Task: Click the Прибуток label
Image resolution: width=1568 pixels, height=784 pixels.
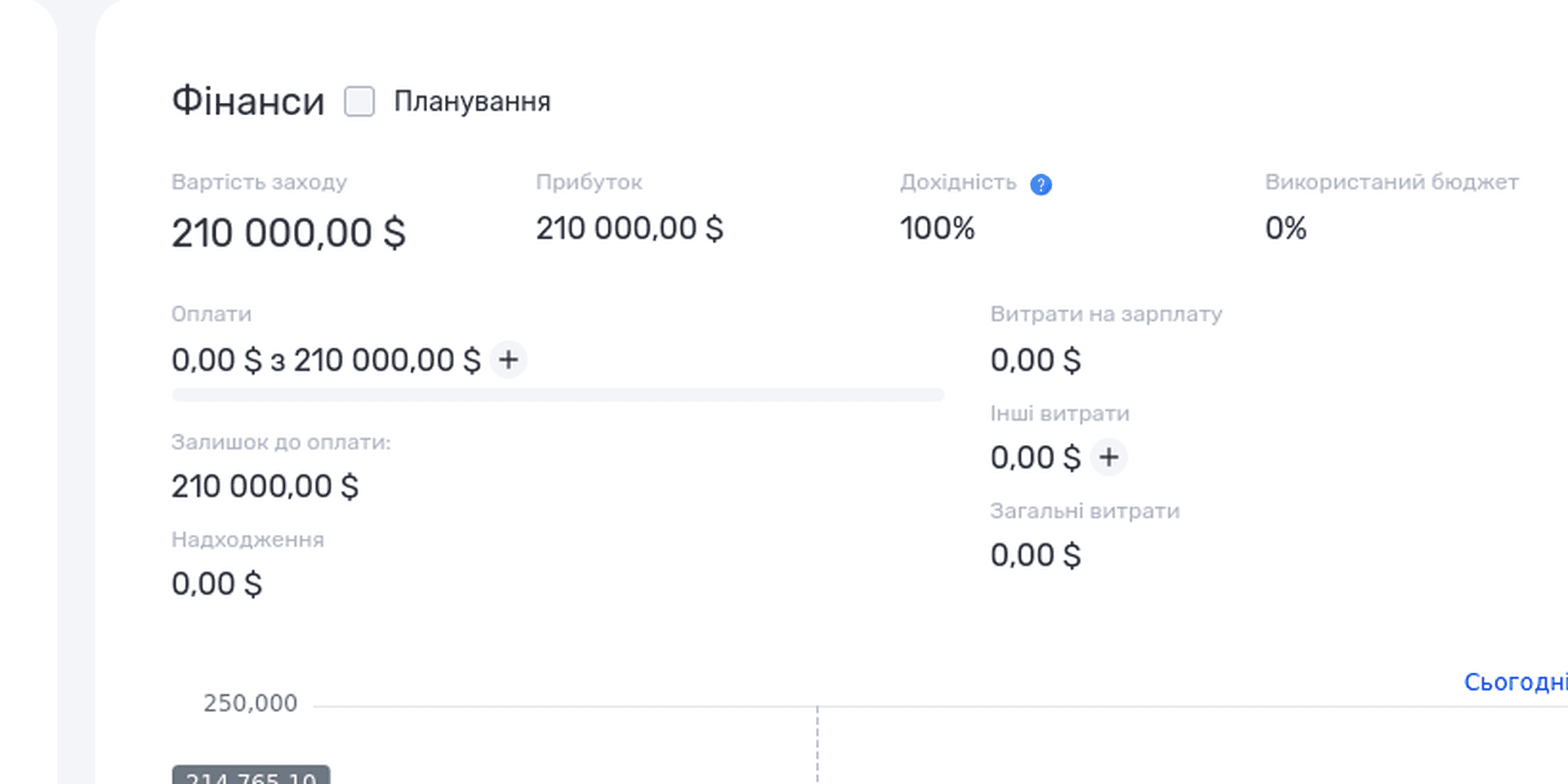Action: [x=589, y=182]
